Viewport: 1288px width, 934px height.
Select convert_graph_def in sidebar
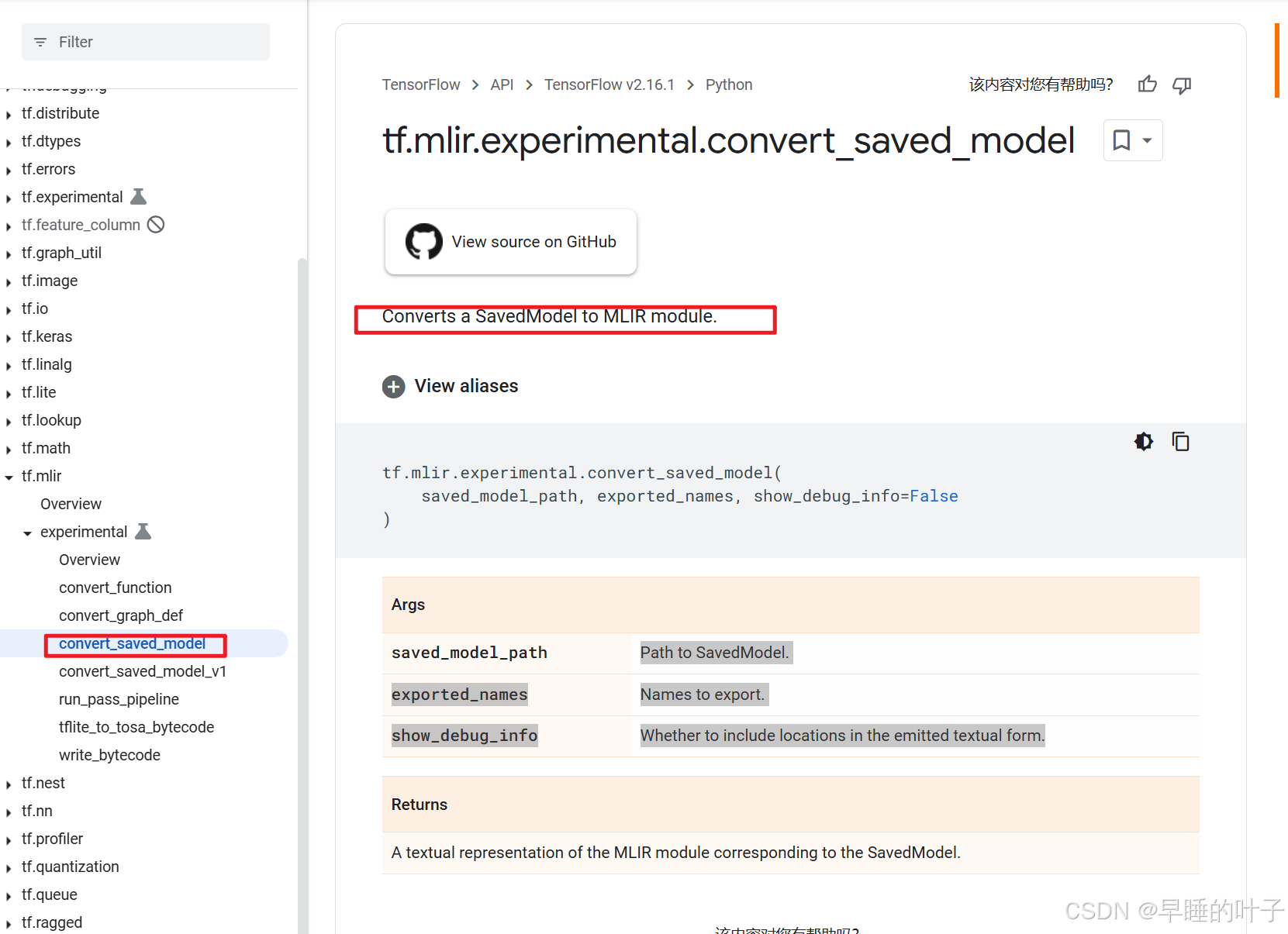coord(121,615)
